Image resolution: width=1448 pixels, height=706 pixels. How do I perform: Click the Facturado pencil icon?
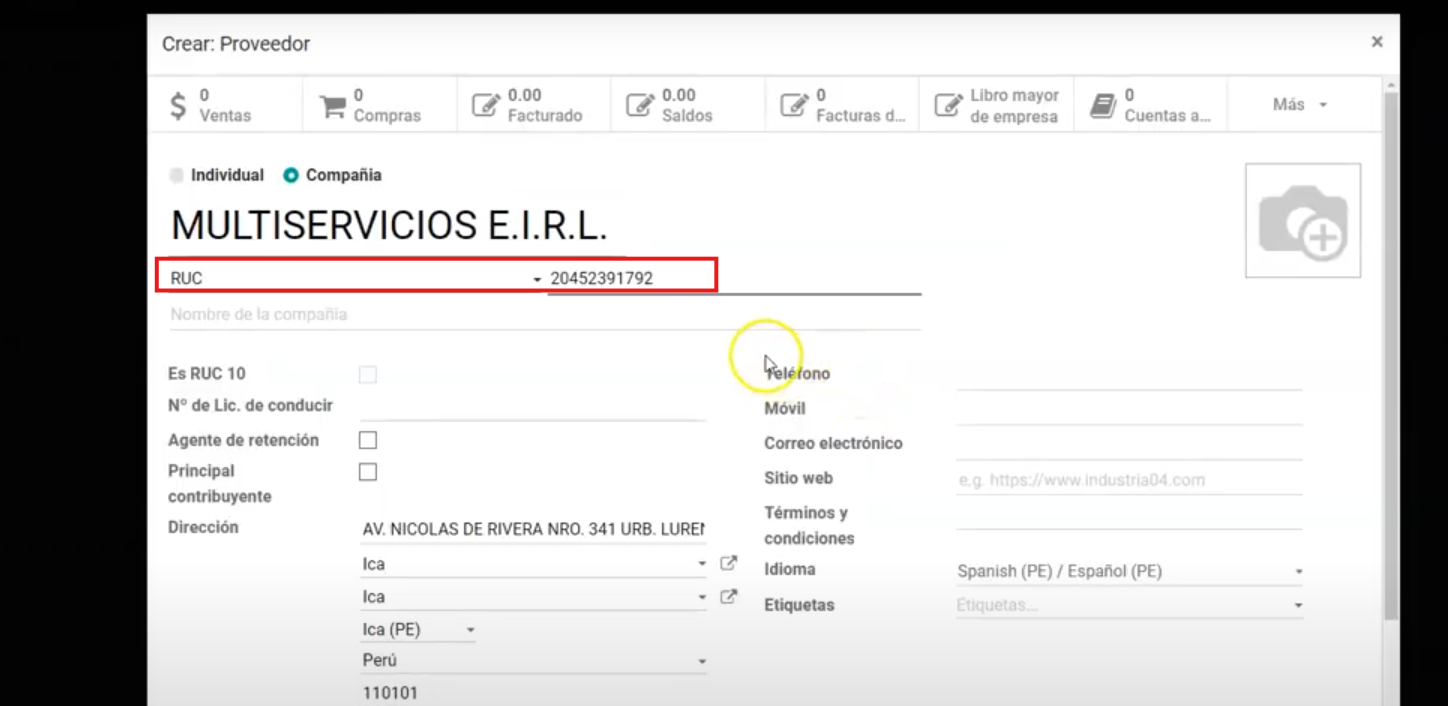(487, 103)
